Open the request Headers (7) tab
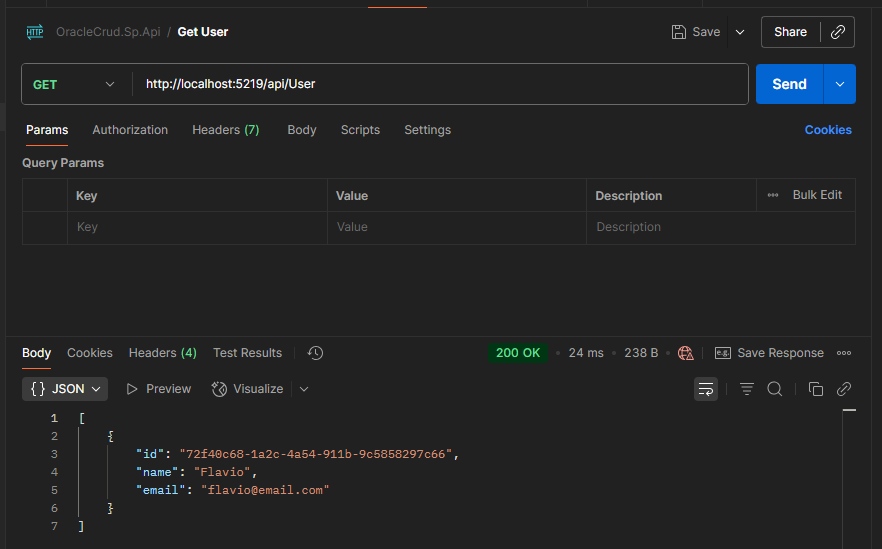Viewport: 882px width, 549px height. coord(225,130)
